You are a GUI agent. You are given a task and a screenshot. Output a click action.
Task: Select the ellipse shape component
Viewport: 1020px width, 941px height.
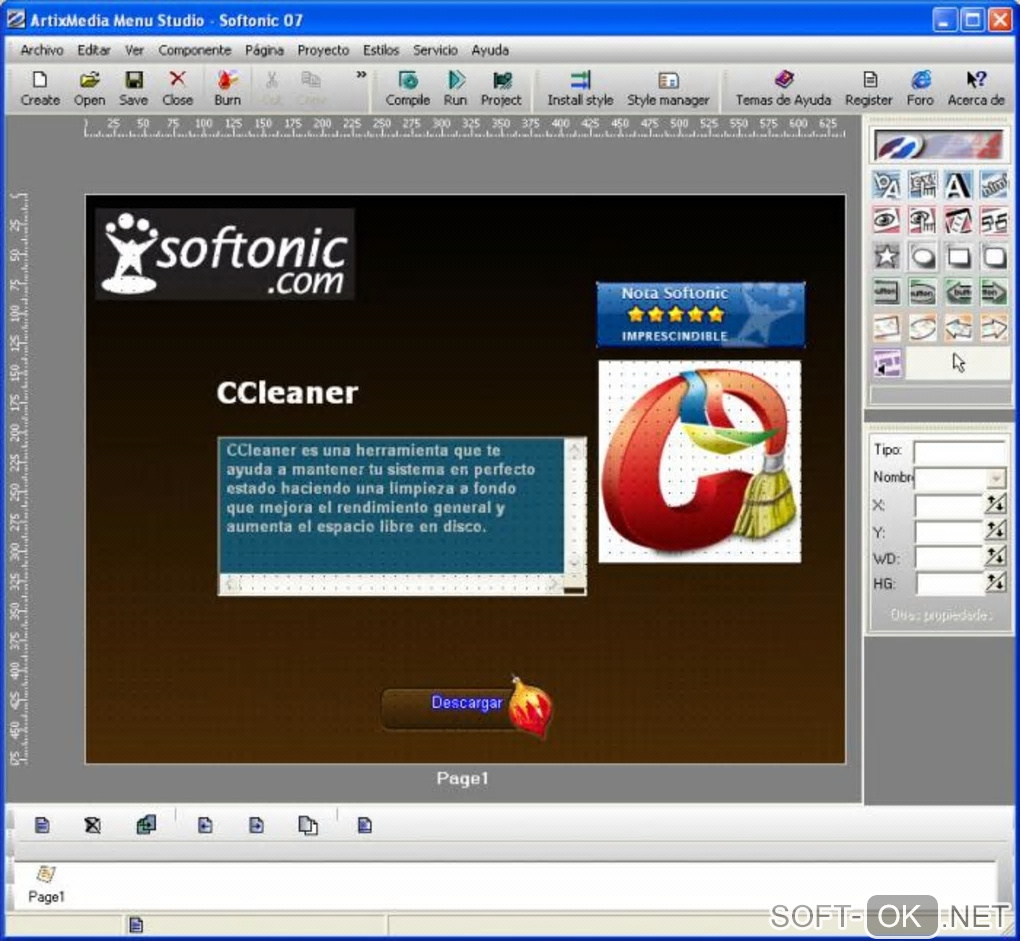click(922, 256)
